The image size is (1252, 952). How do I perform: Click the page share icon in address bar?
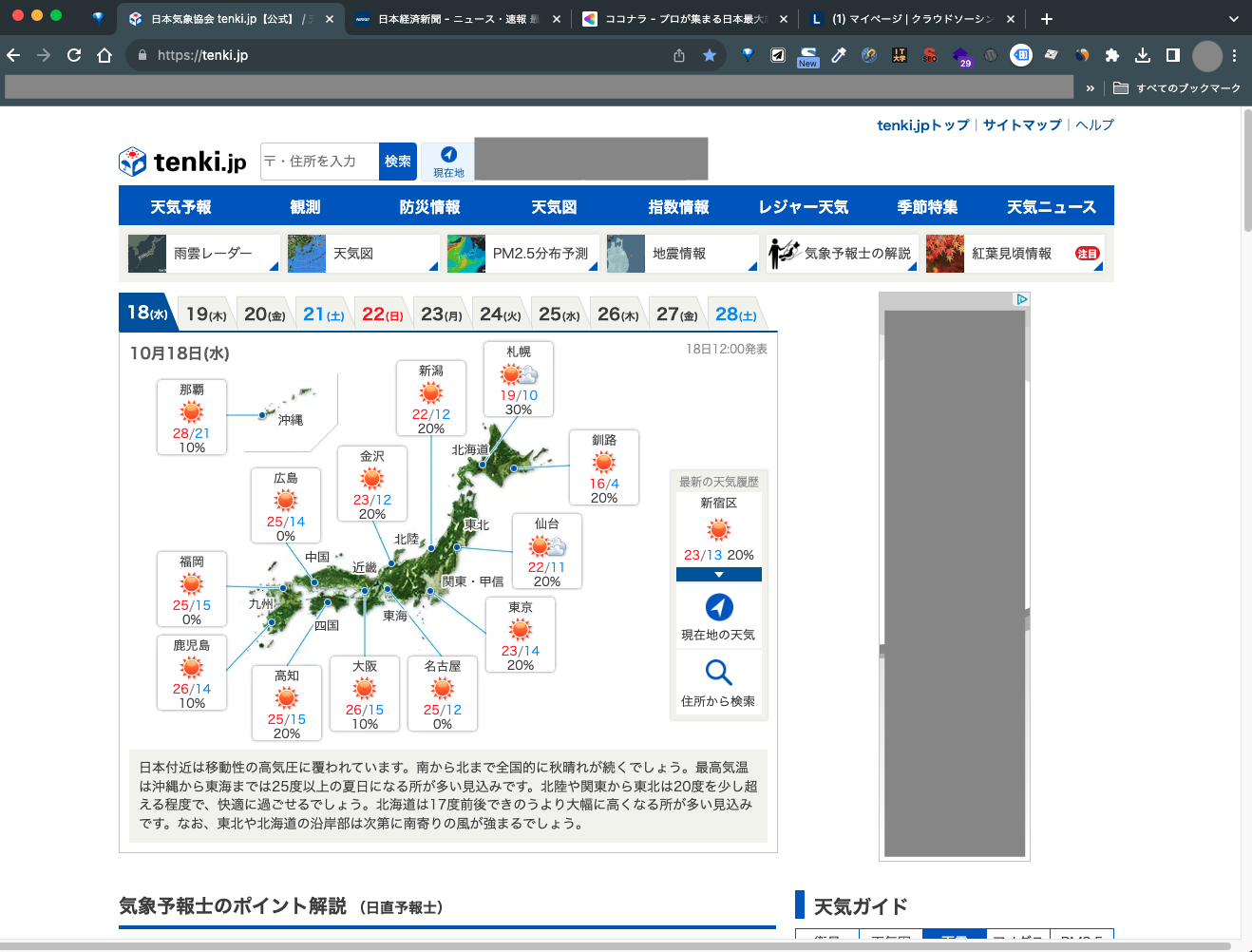tap(679, 55)
